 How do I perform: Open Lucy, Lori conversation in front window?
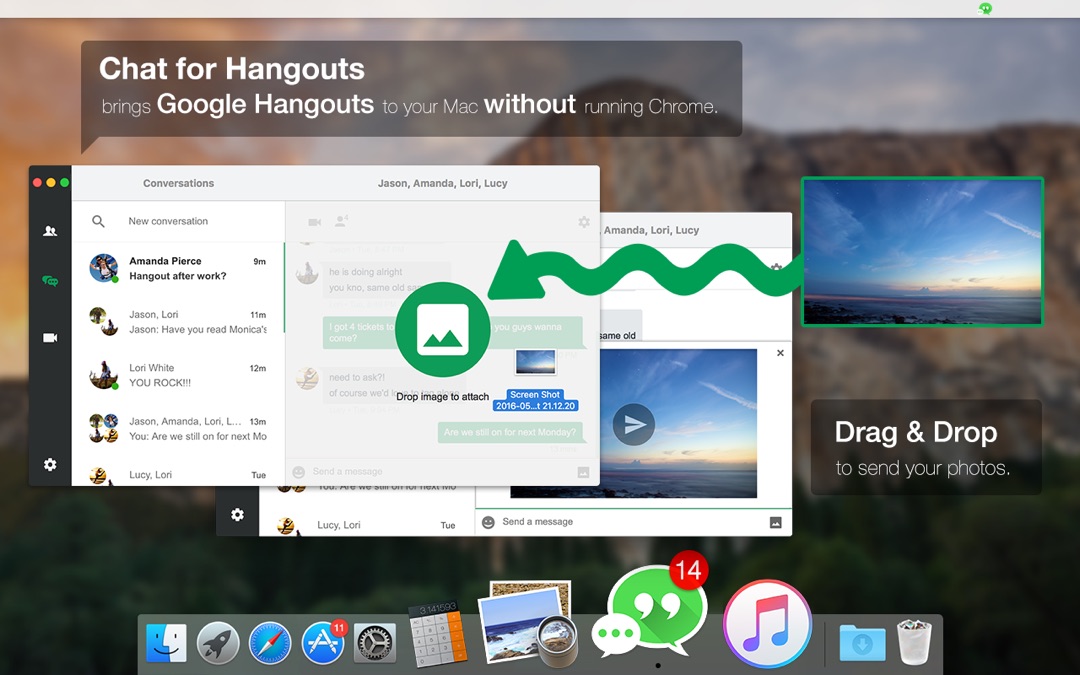(x=178, y=474)
